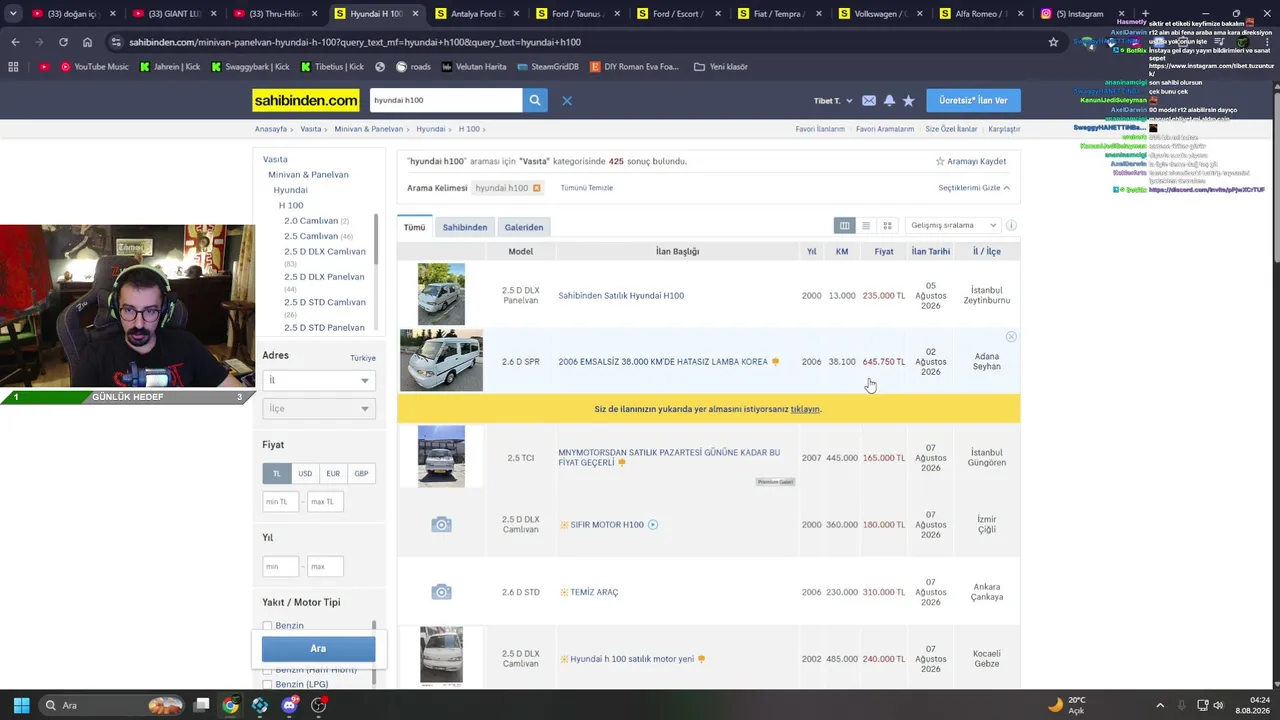Select the Tümü listings tab
1280x720 pixels.
414,227
